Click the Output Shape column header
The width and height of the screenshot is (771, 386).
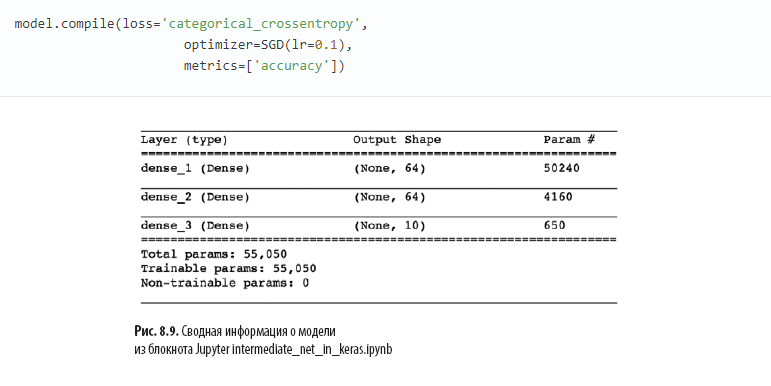pos(397,140)
